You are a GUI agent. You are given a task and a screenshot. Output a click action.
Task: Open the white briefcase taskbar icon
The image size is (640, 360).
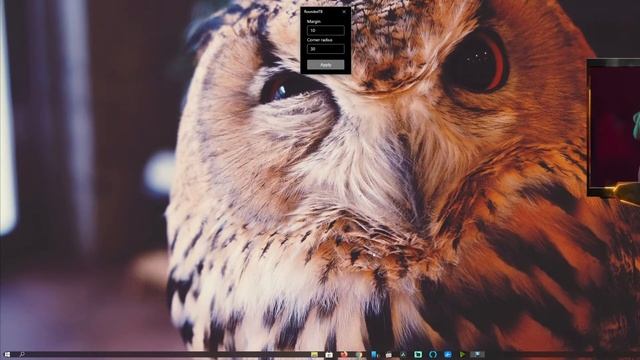389,355
